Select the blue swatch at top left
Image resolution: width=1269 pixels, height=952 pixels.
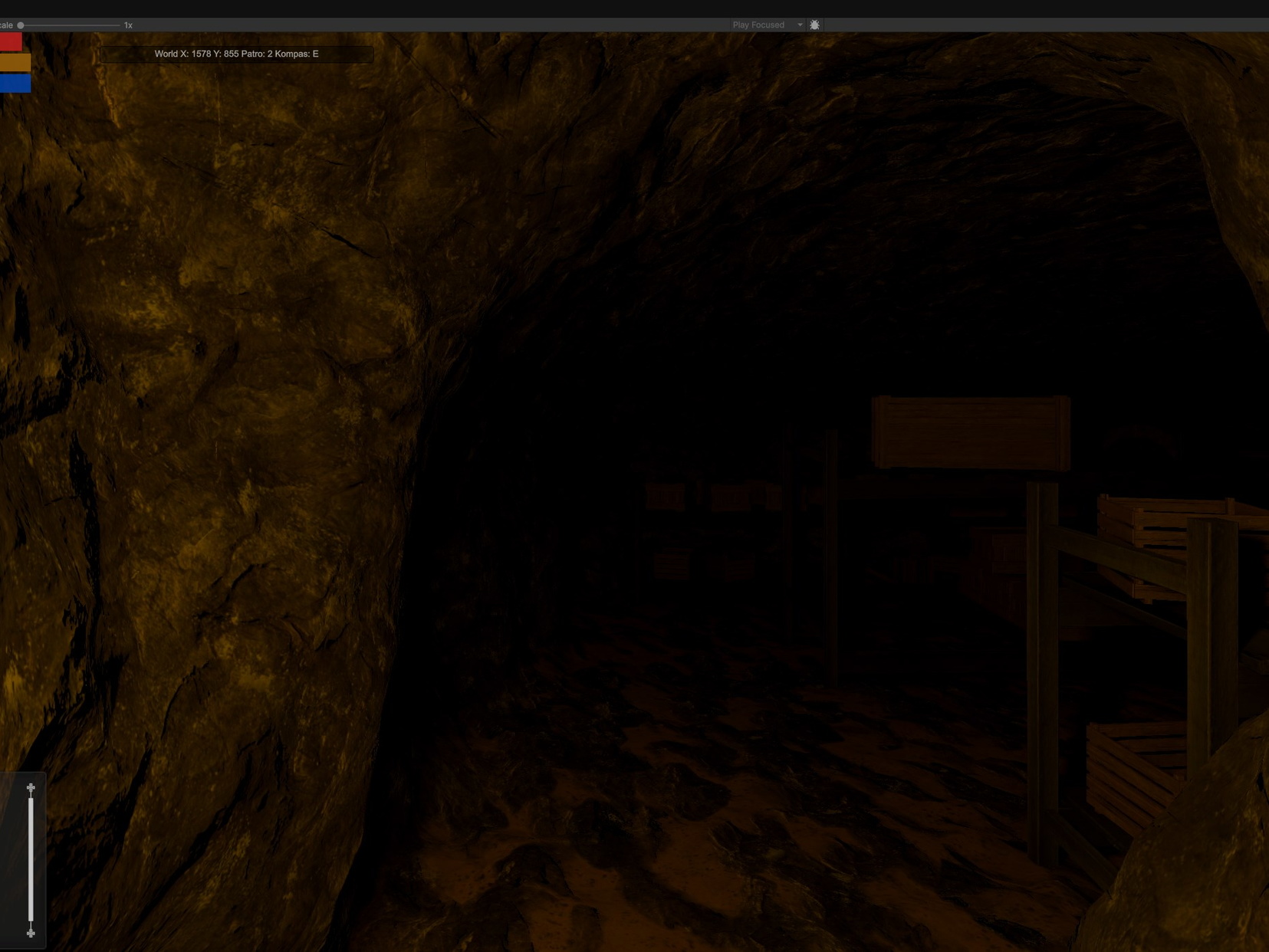click(15, 84)
